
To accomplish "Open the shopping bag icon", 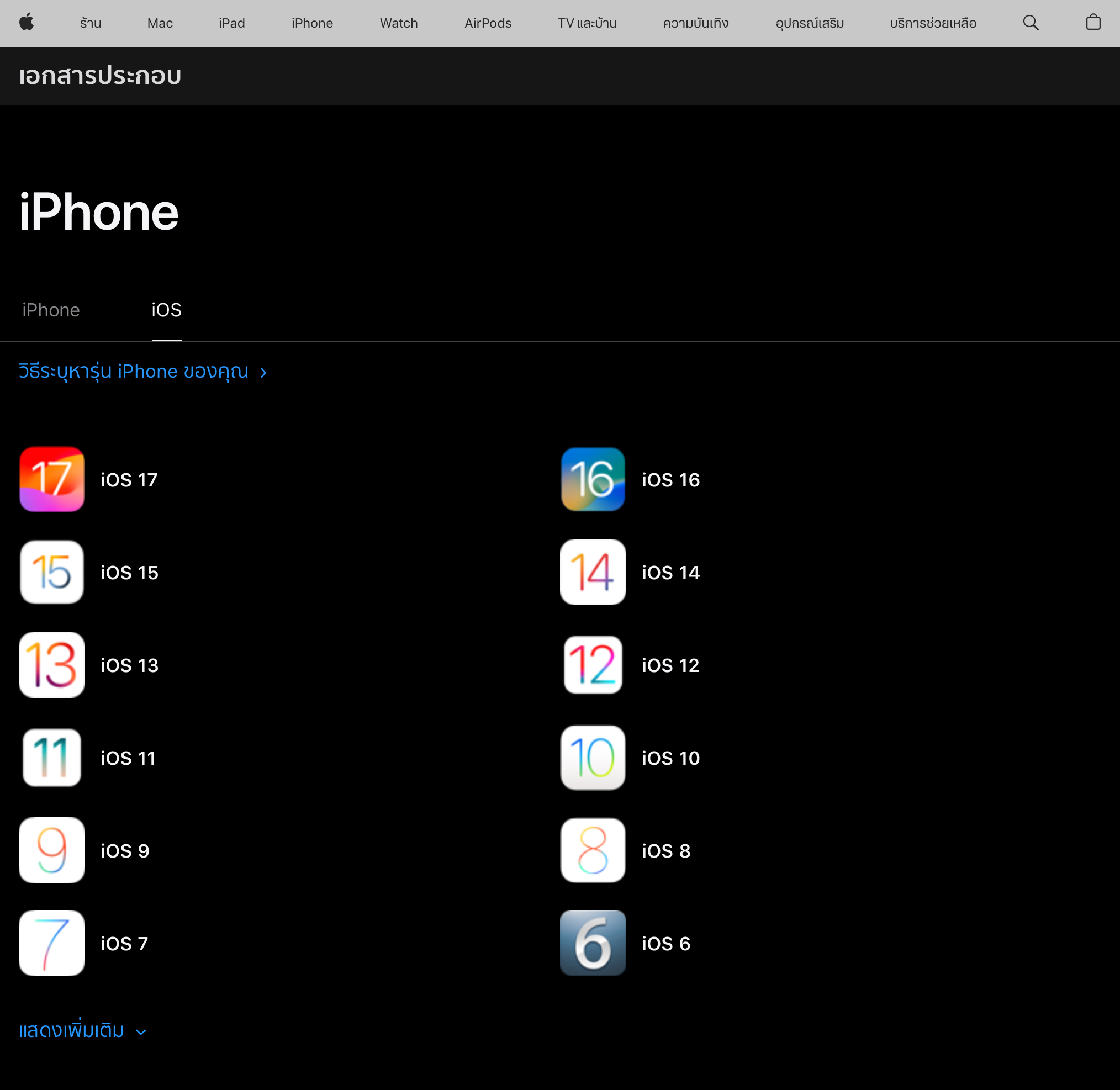I will [x=1092, y=23].
